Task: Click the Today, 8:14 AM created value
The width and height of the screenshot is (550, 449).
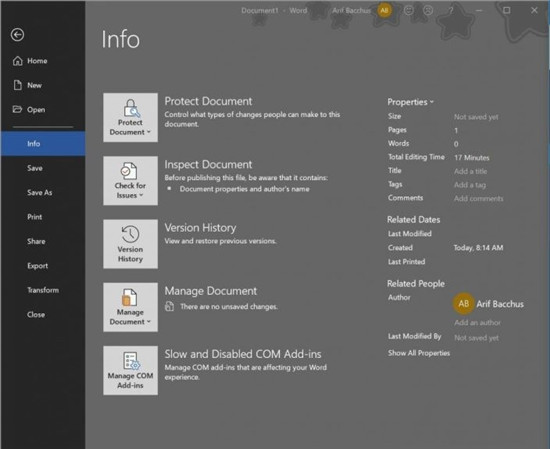Action: click(x=478, y=248)
